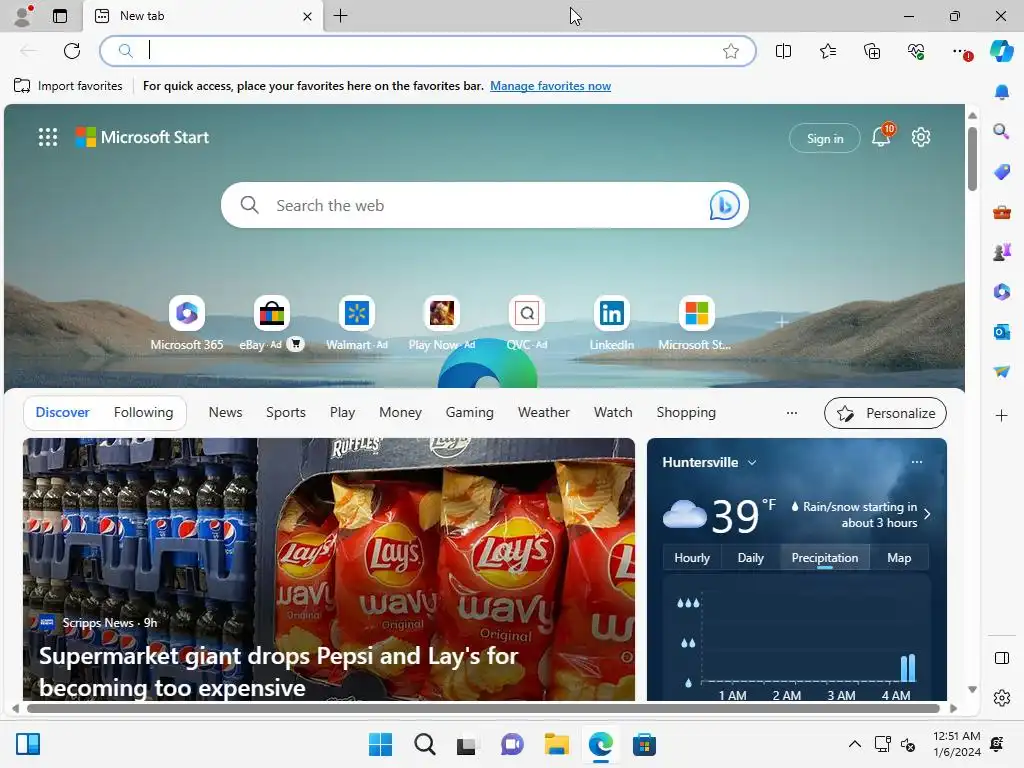Open Walmart quick link
Screen dimensions: 1024x768
tap(357, 323)
